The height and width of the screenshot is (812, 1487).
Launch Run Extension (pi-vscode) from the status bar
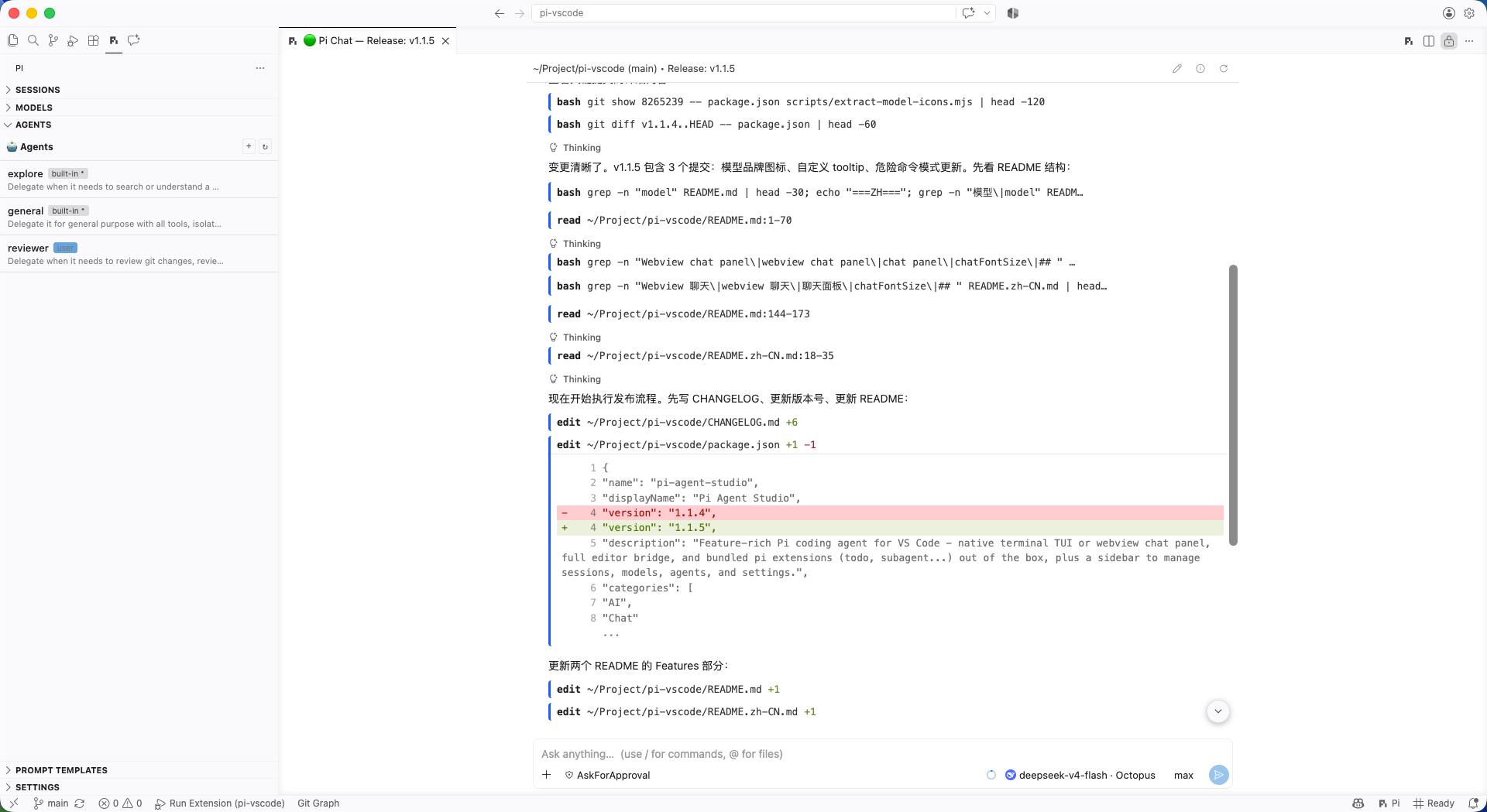tap(220, 803)
